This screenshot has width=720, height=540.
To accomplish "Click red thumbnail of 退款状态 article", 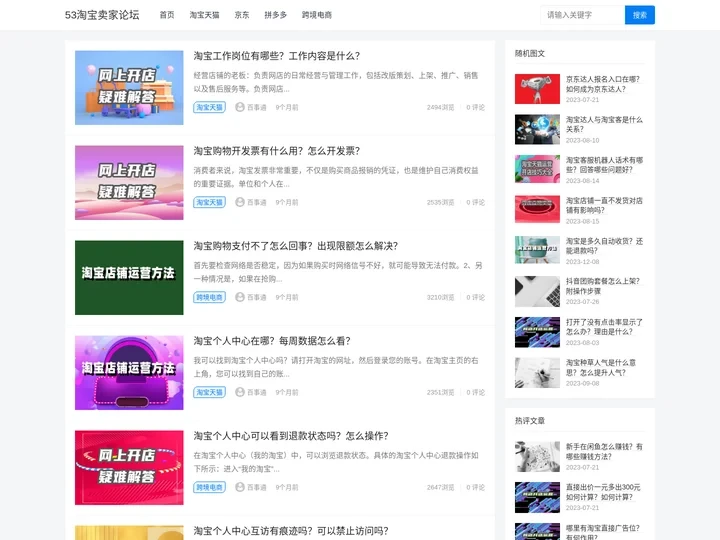I will point(129,467).
